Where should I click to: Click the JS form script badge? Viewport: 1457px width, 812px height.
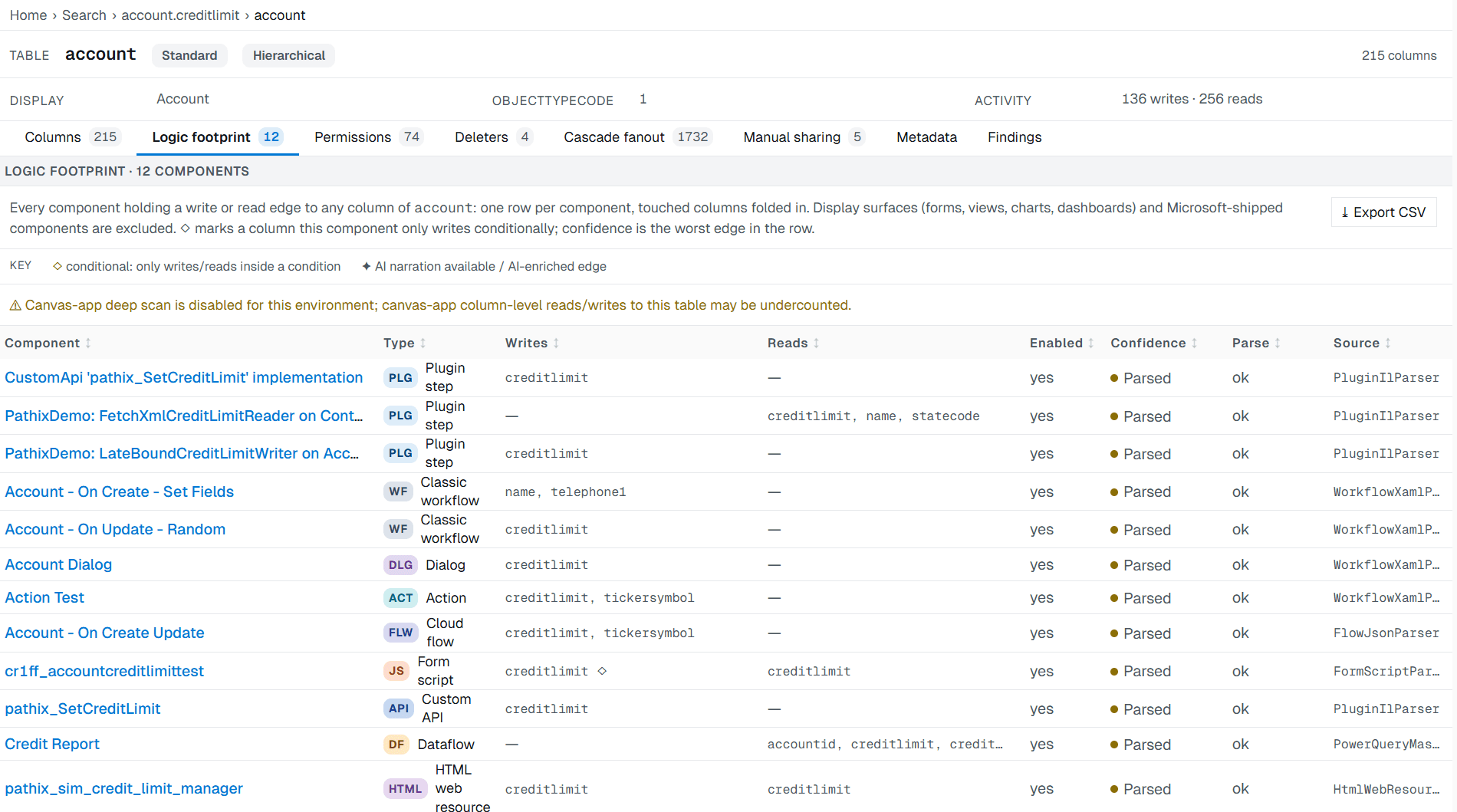coord(396,671)
